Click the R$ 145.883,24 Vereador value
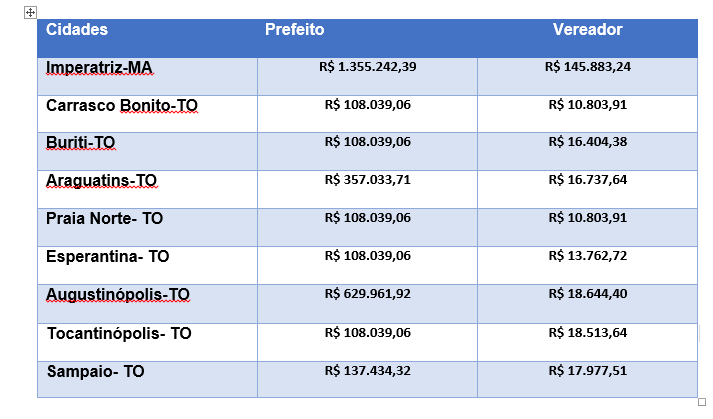 pyautogui.click(x=588, y=66)
